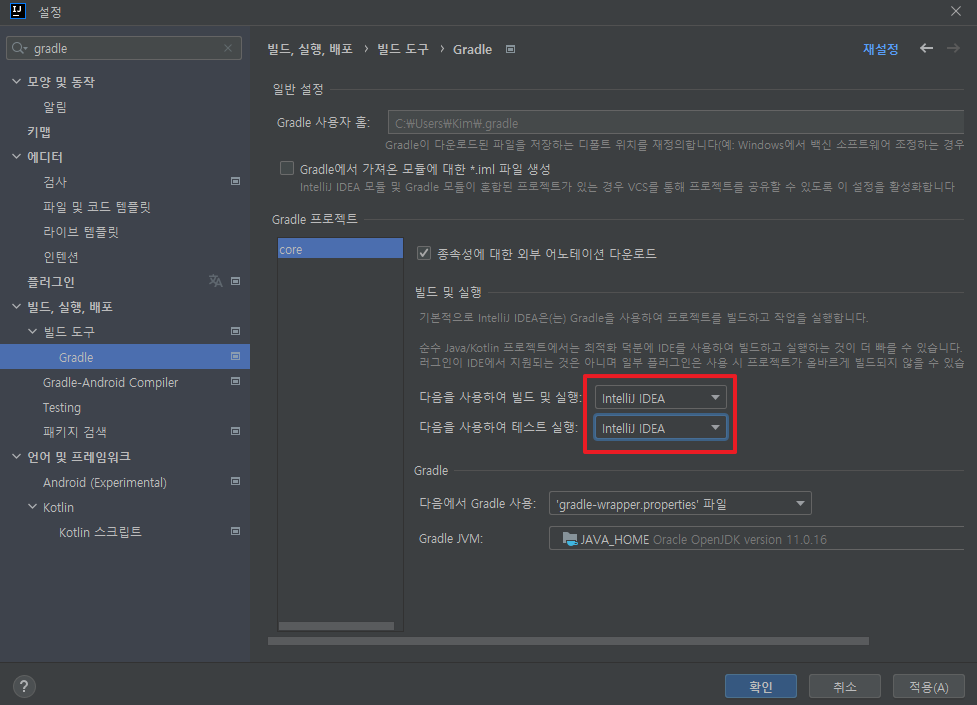
Task: Open 플러그인 settings page
Action: pyautogui.click(x=50, y=282)
